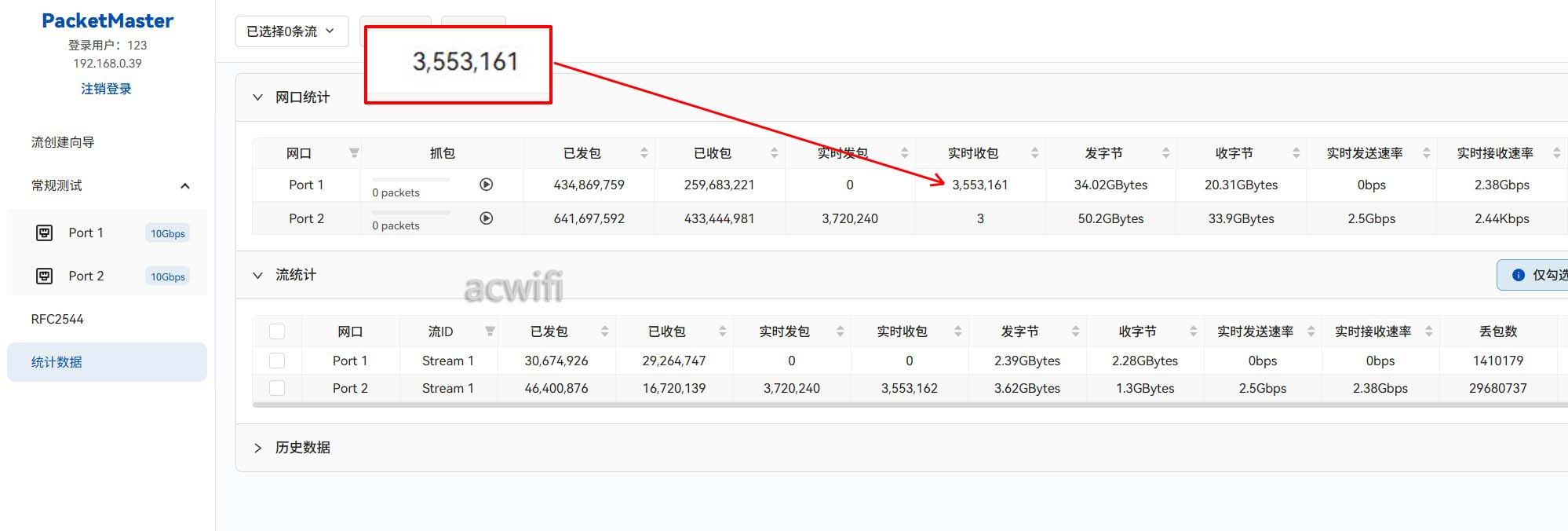Open the 已选择0条流 dropdown
The height and width of the screenshot is (531, 1568).
[x=291, y=31]
